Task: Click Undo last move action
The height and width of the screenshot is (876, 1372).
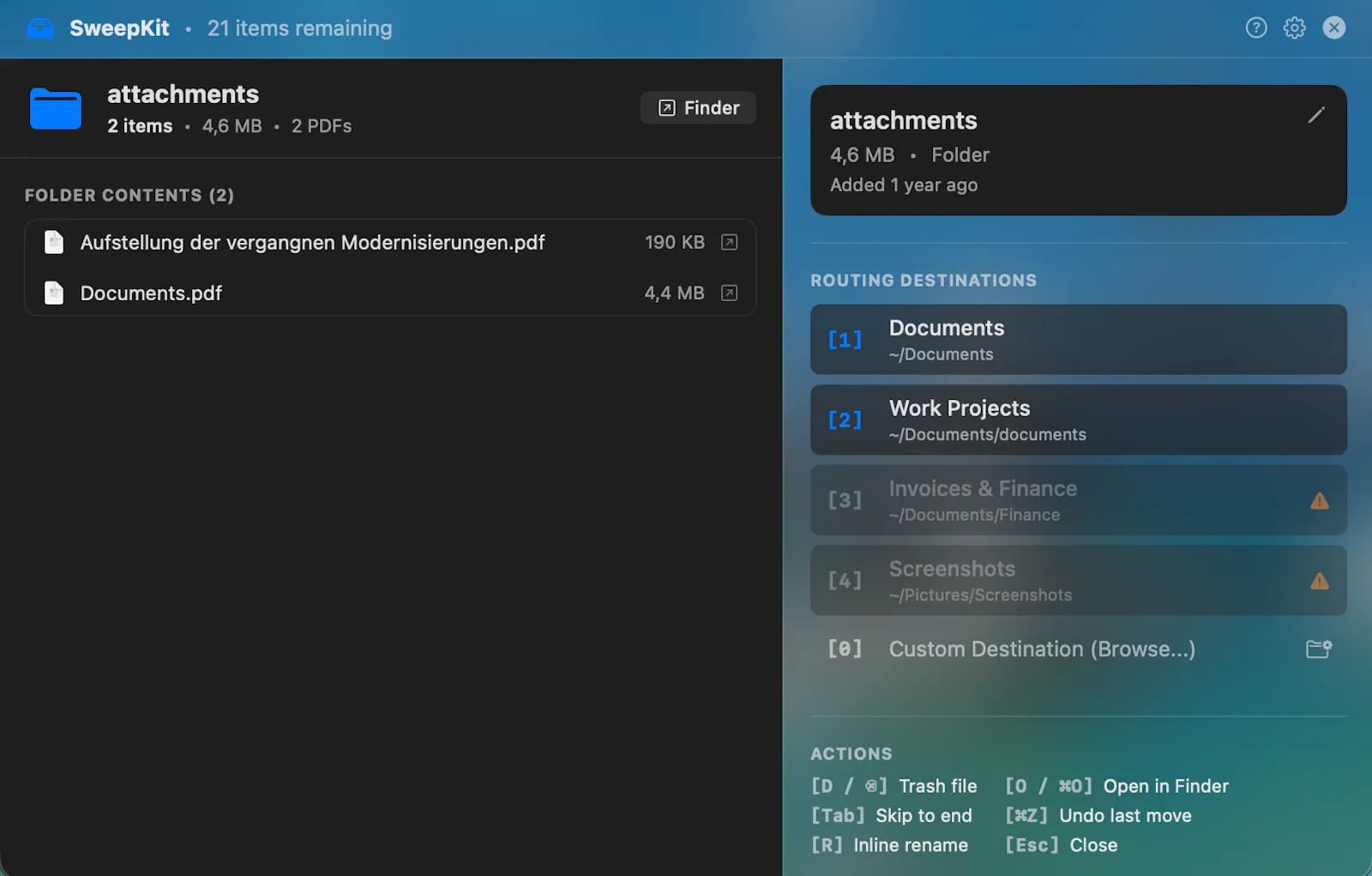Action: [x=1098, y=815]
